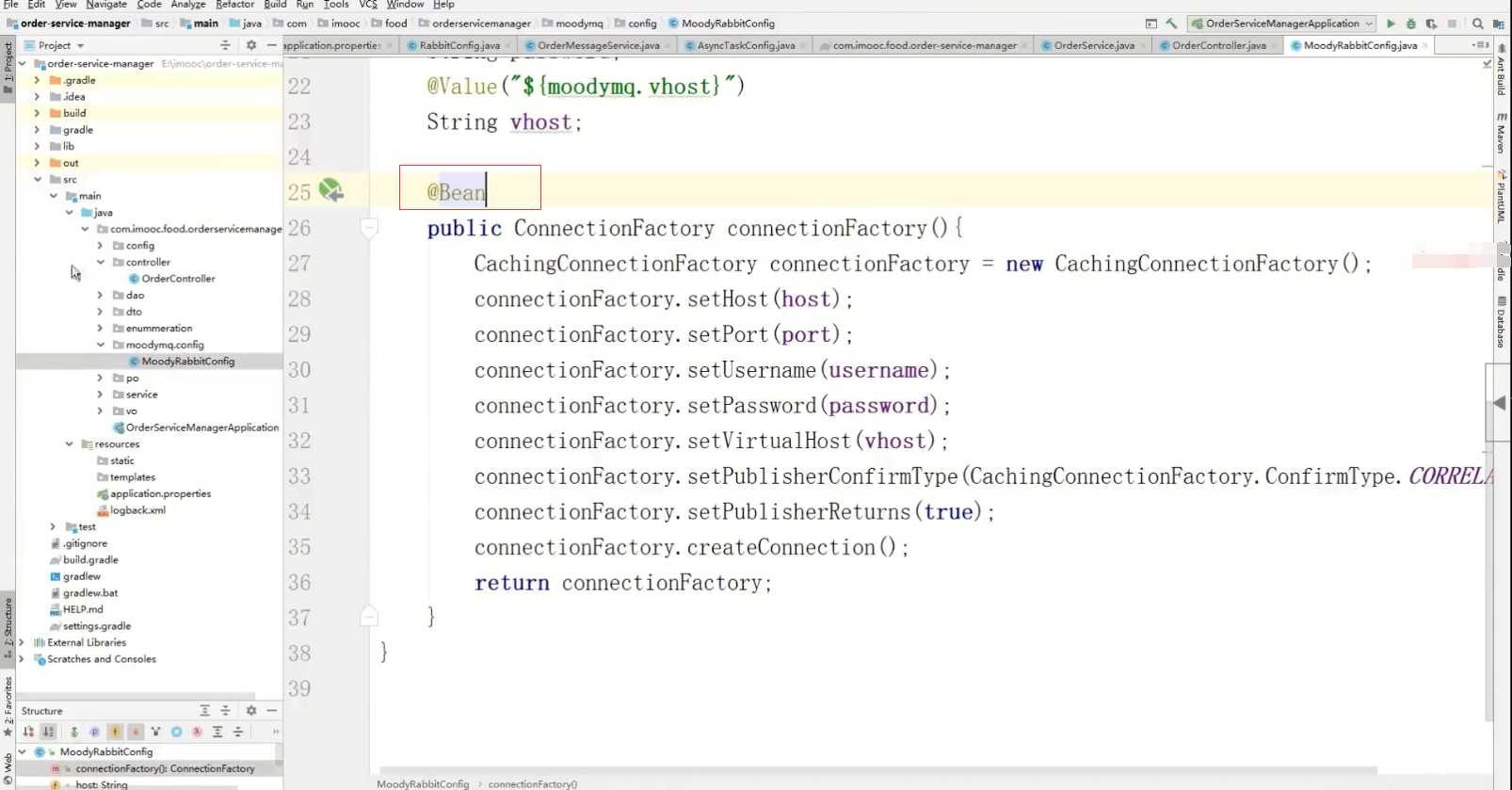
Task: Collapse the src folder
Action: 37,179
